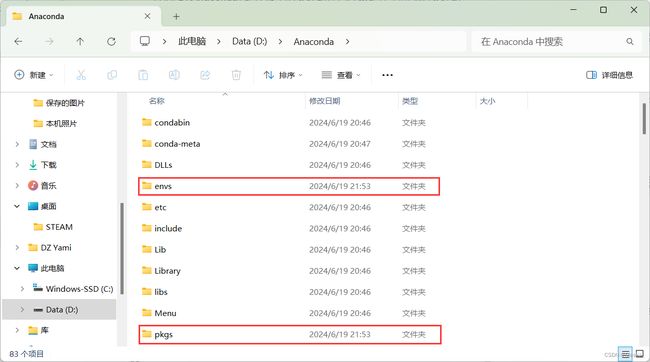
Task: Click the file list vertical scrollbar
Action: (644, 119)
